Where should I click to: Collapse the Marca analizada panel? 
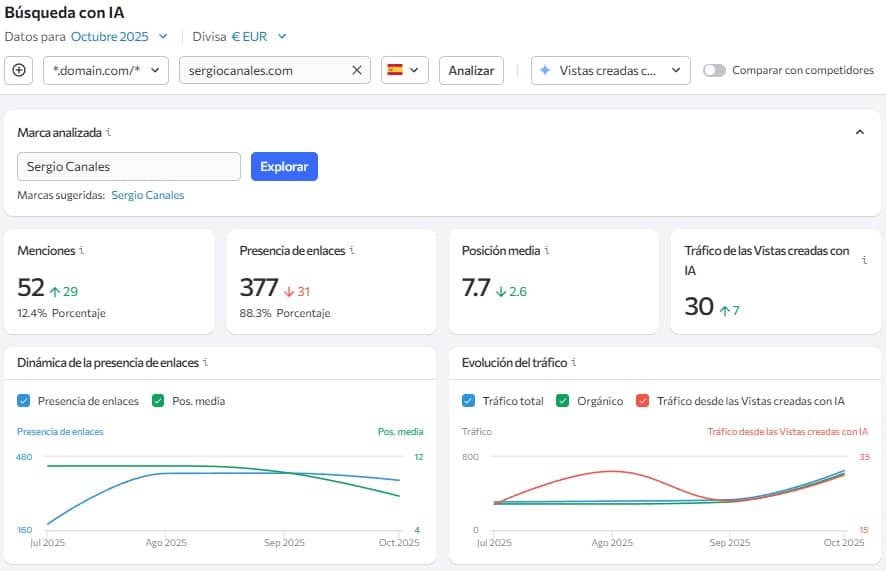[859, 132]
